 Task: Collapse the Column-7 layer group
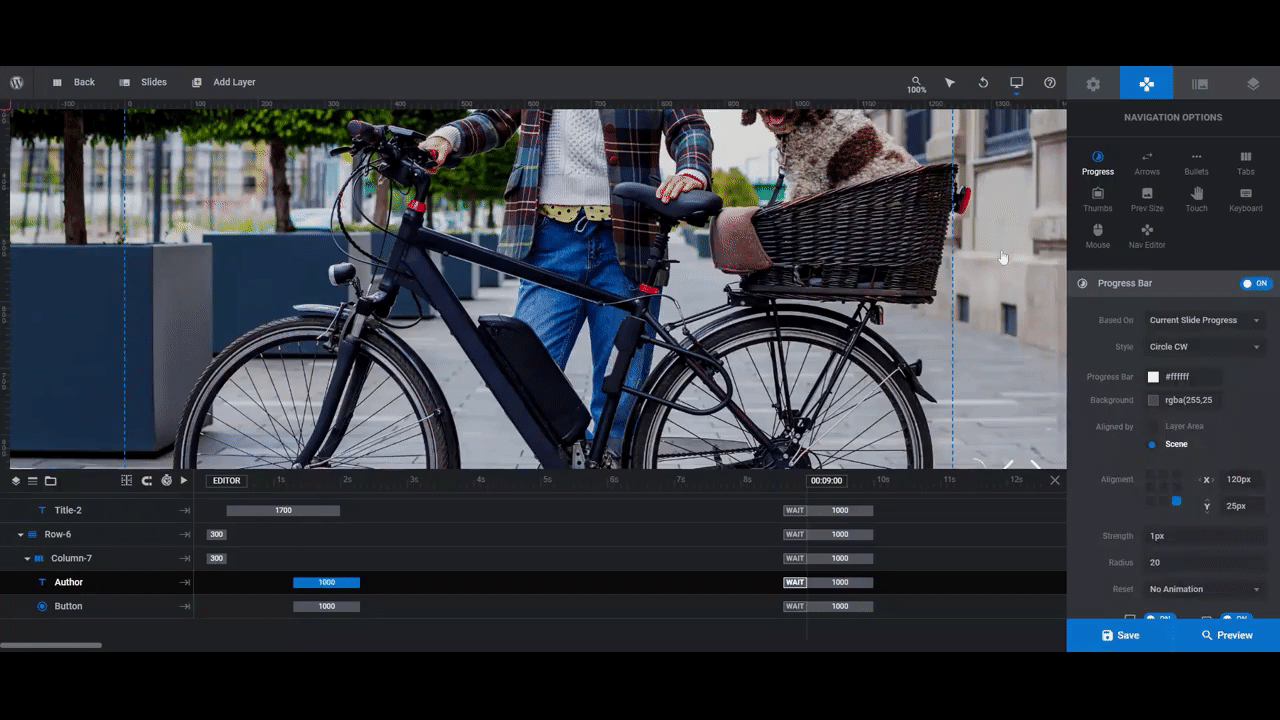27,558
